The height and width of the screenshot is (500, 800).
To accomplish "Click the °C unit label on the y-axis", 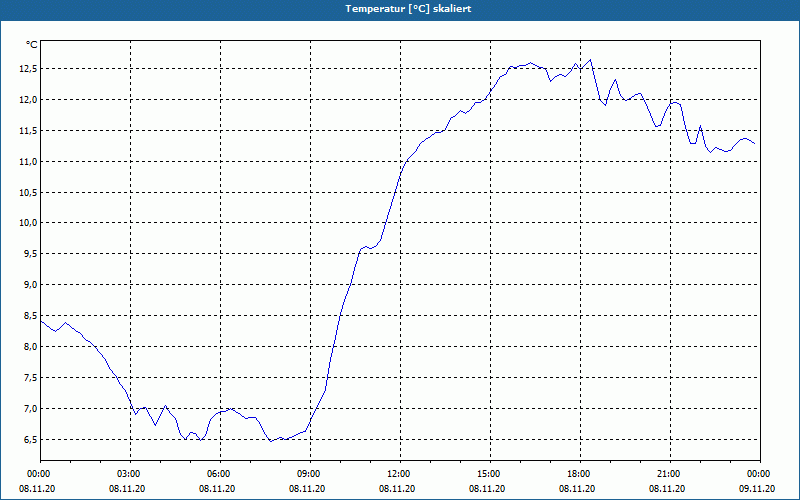I will click(32, 45).
